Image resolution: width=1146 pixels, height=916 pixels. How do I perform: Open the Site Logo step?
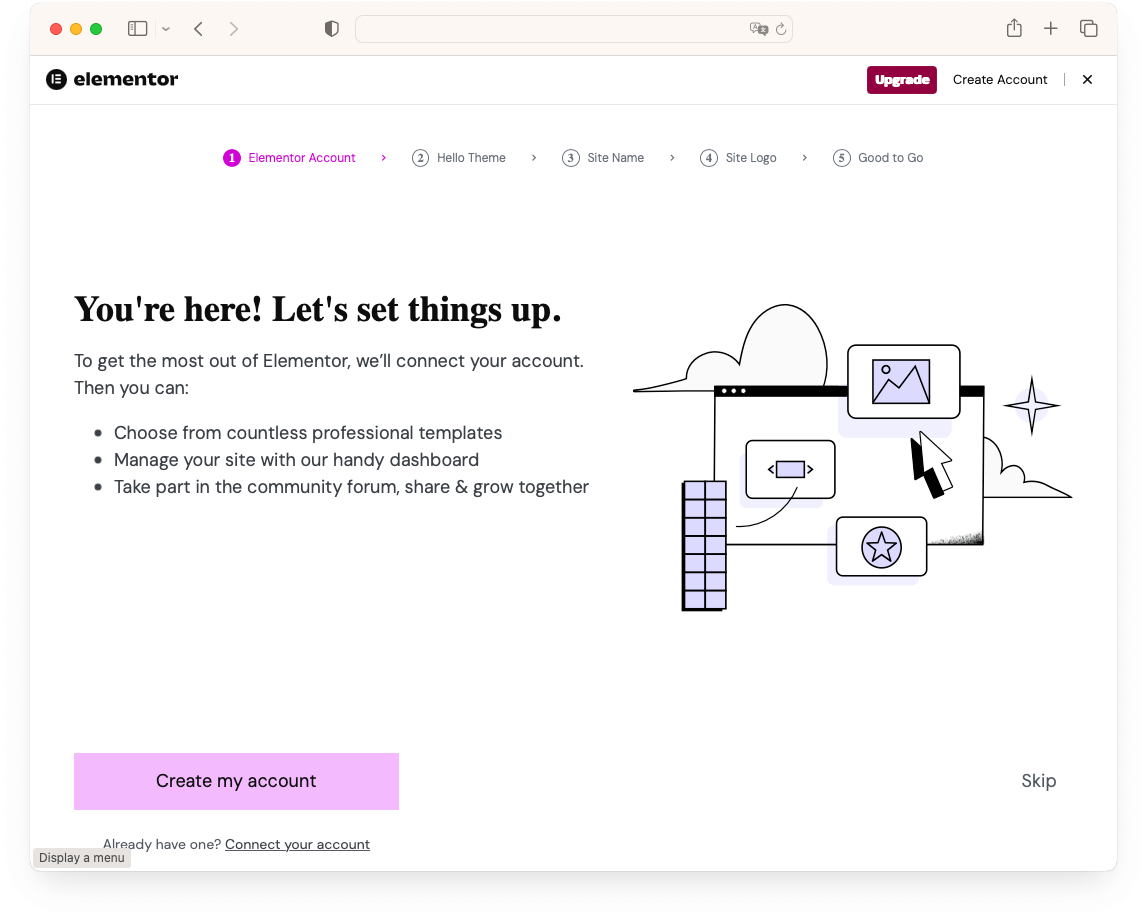739,157
